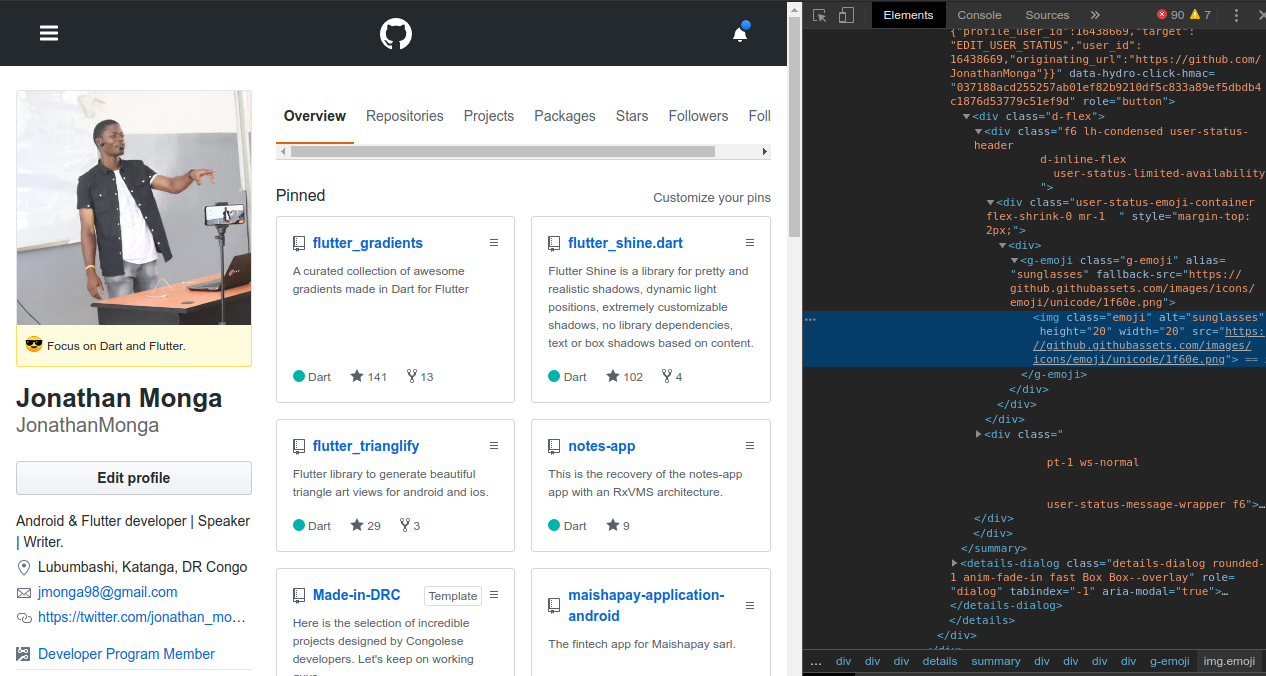Click the maishapay-application-android drag handle
The height and width of the screenshot is (676, 1266).
tap(750, 604)
